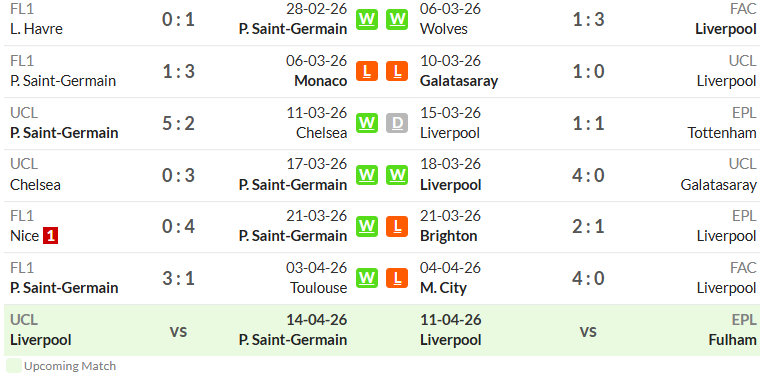Click Liverpool win badge for Wolves match

tap(397, 19)
